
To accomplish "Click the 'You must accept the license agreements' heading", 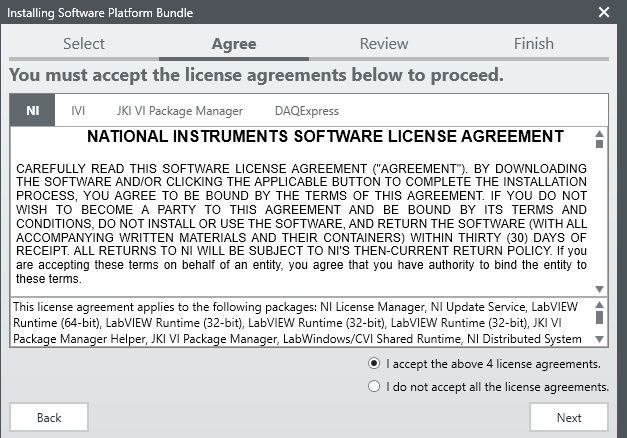I will (x=256, y=75).
